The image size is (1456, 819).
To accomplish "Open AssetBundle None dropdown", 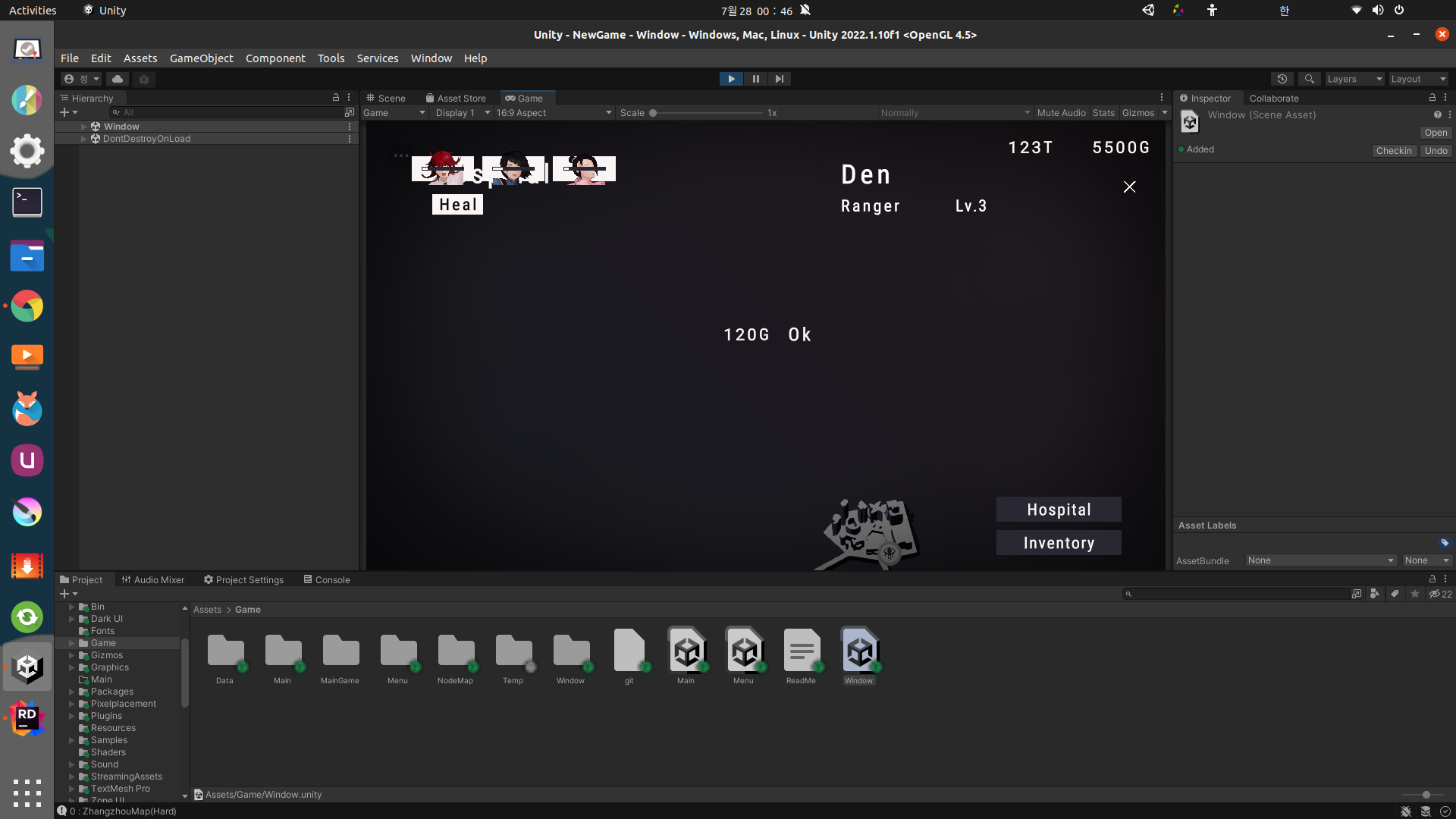I will pyautogui.click(x=1320, y=560).
